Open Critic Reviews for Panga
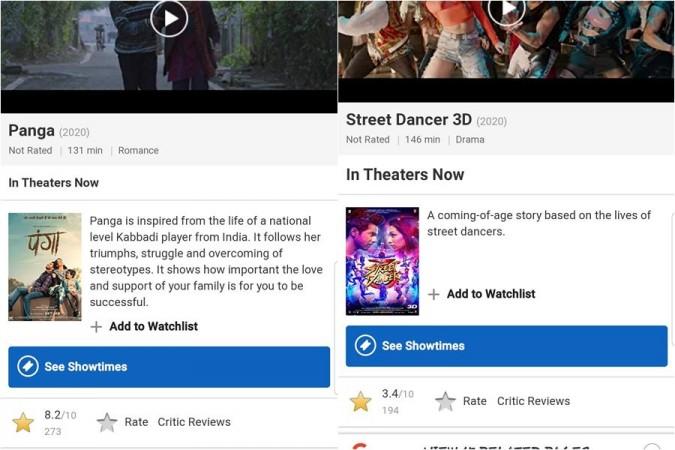The height and width of the screenshot is (450, 675). (x=194, y=422)
